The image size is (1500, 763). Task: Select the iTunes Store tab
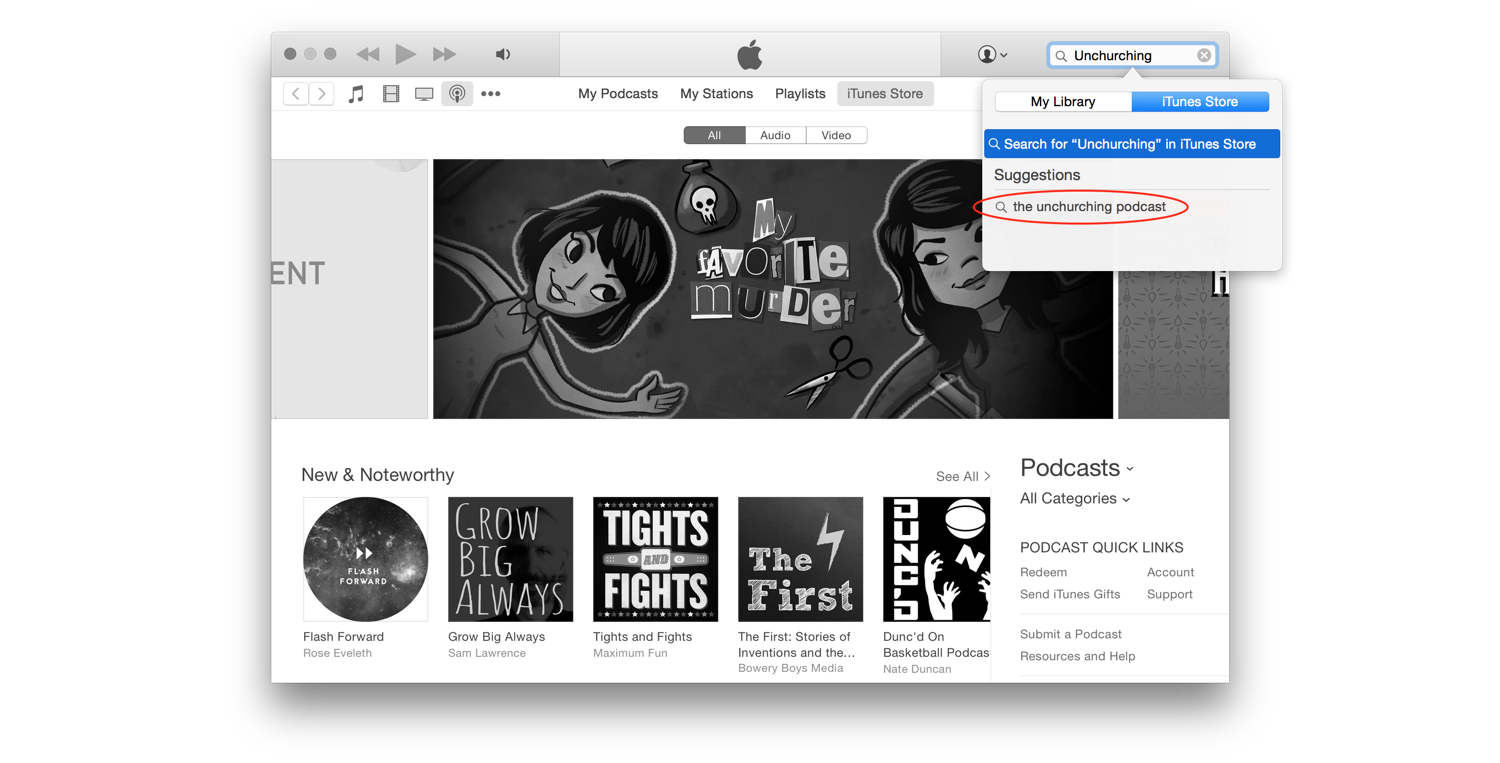[x=885, y=94]
